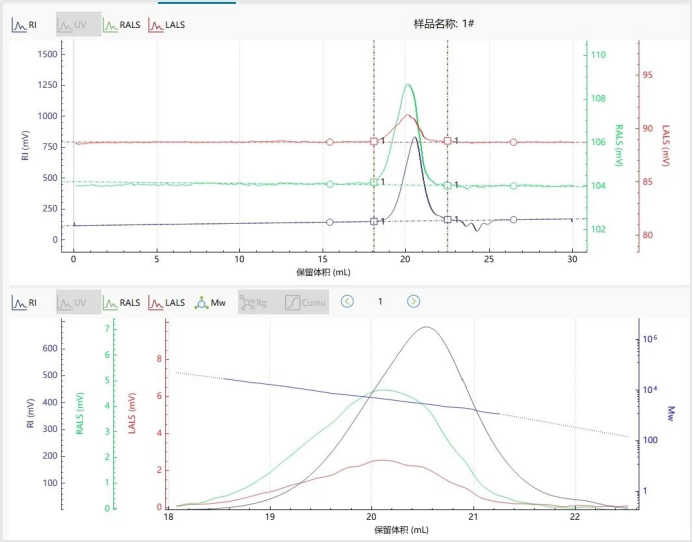Click the Rg radius icon
Image resolution: width=693 pixels, height=542 pixels.
pos(259,301)
